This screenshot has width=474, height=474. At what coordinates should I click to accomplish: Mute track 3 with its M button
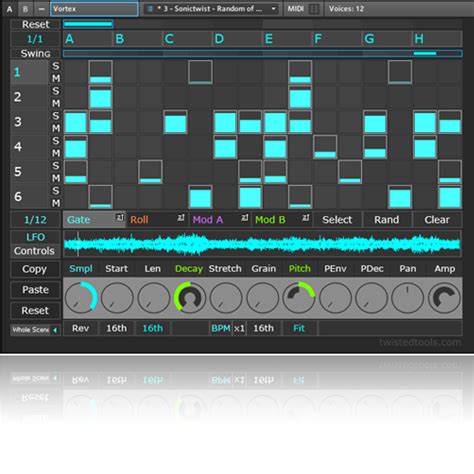pyautogui.click(x=56, y=128)
